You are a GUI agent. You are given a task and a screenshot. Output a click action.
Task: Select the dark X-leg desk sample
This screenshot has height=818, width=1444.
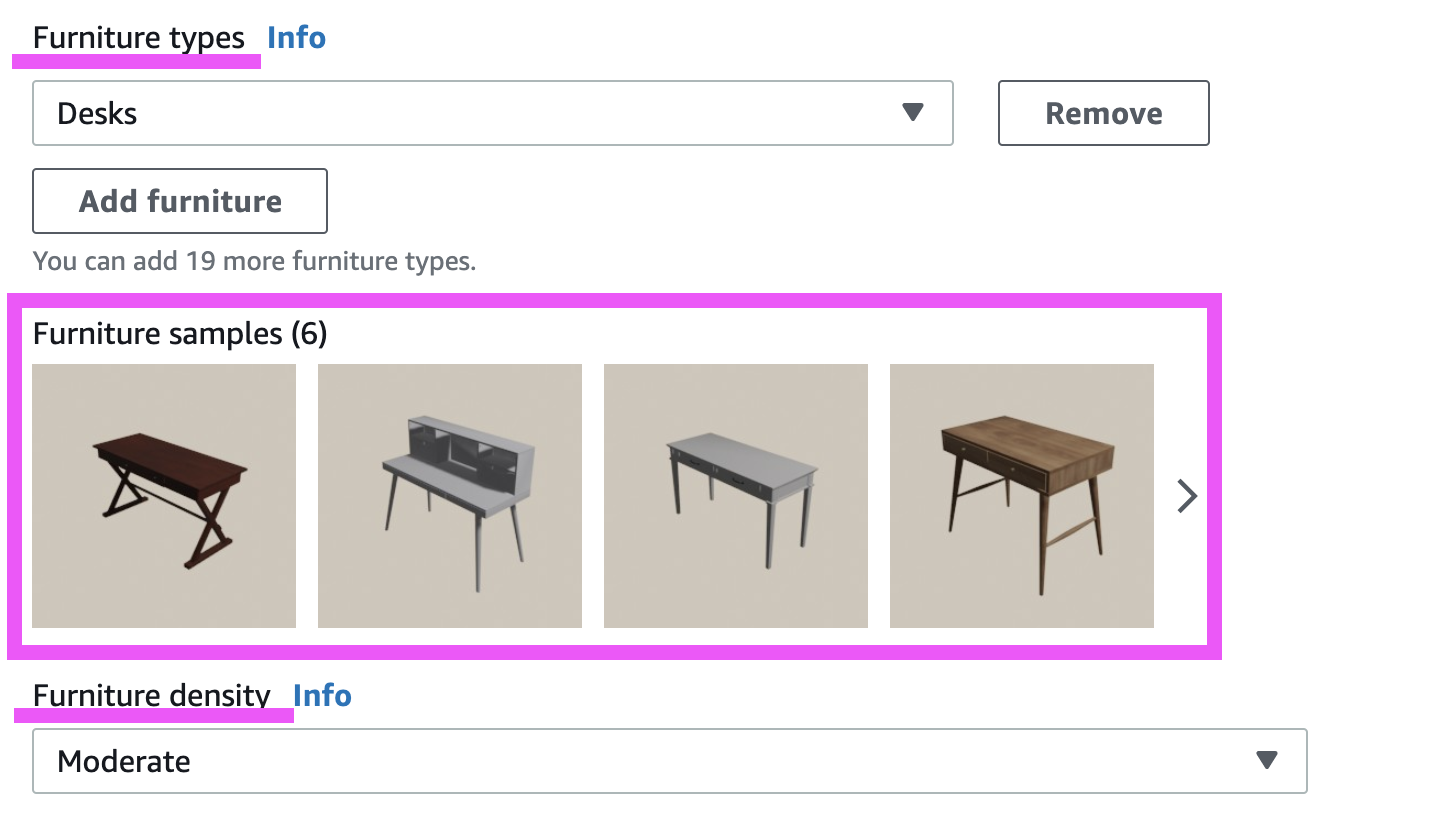coord(164,496)
